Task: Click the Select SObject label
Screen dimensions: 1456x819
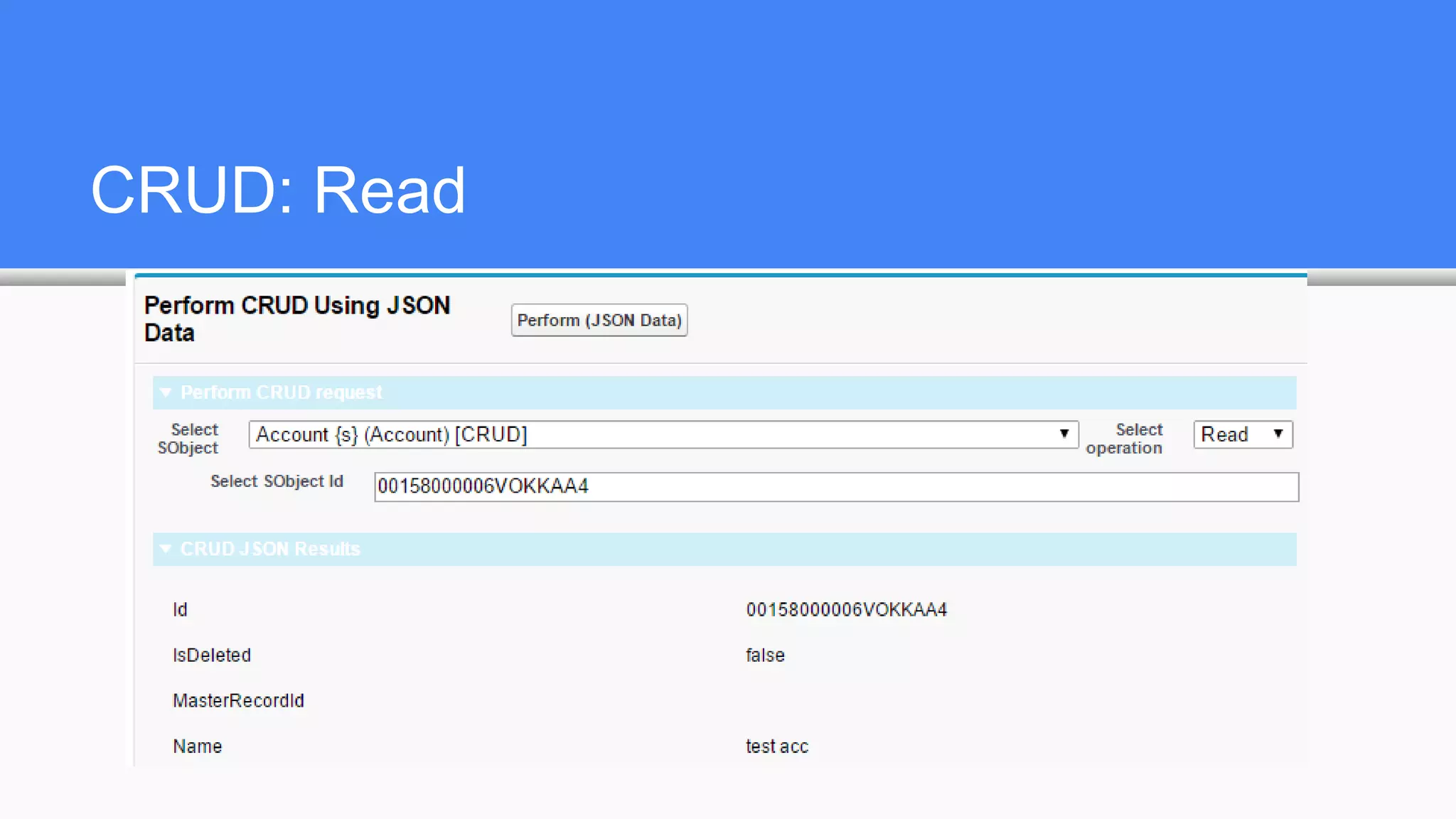Action: pos(188,439)
